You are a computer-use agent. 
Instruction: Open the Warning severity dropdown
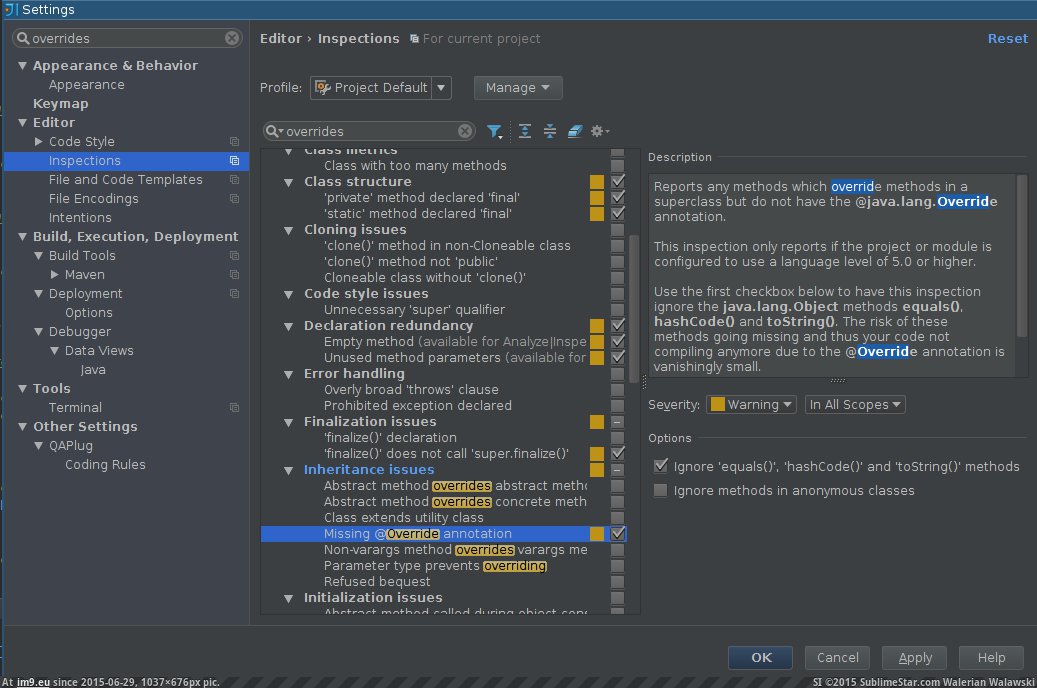click(x=752, y=405)
